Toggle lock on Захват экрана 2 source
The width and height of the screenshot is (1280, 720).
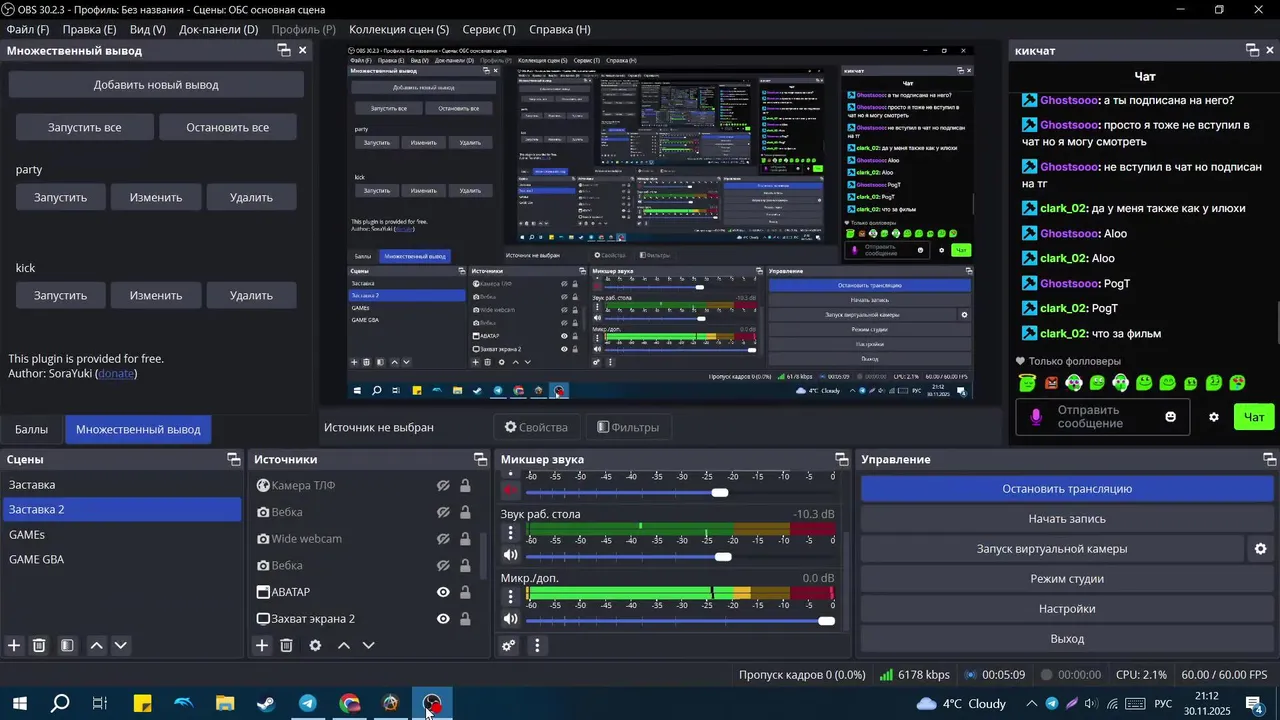pos(465,619)
